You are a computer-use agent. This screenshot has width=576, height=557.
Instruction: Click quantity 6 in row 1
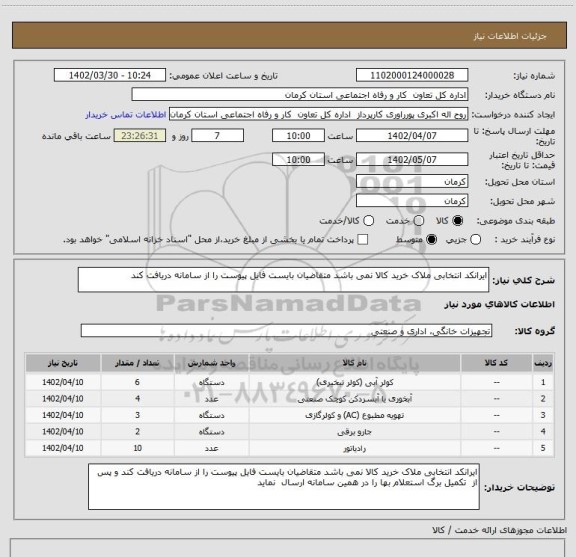137,382
